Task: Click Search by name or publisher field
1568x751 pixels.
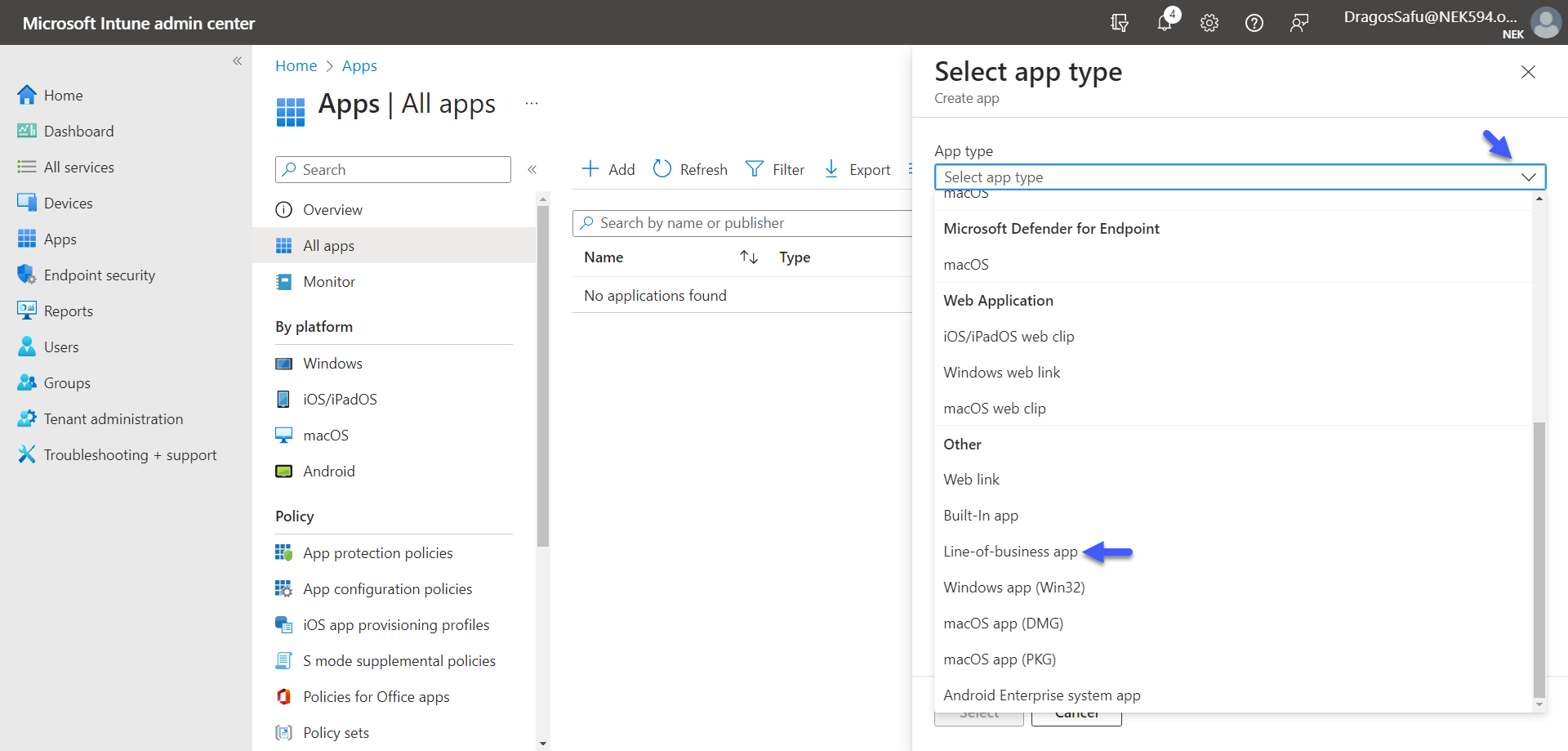Action: [x=742, y=223]
